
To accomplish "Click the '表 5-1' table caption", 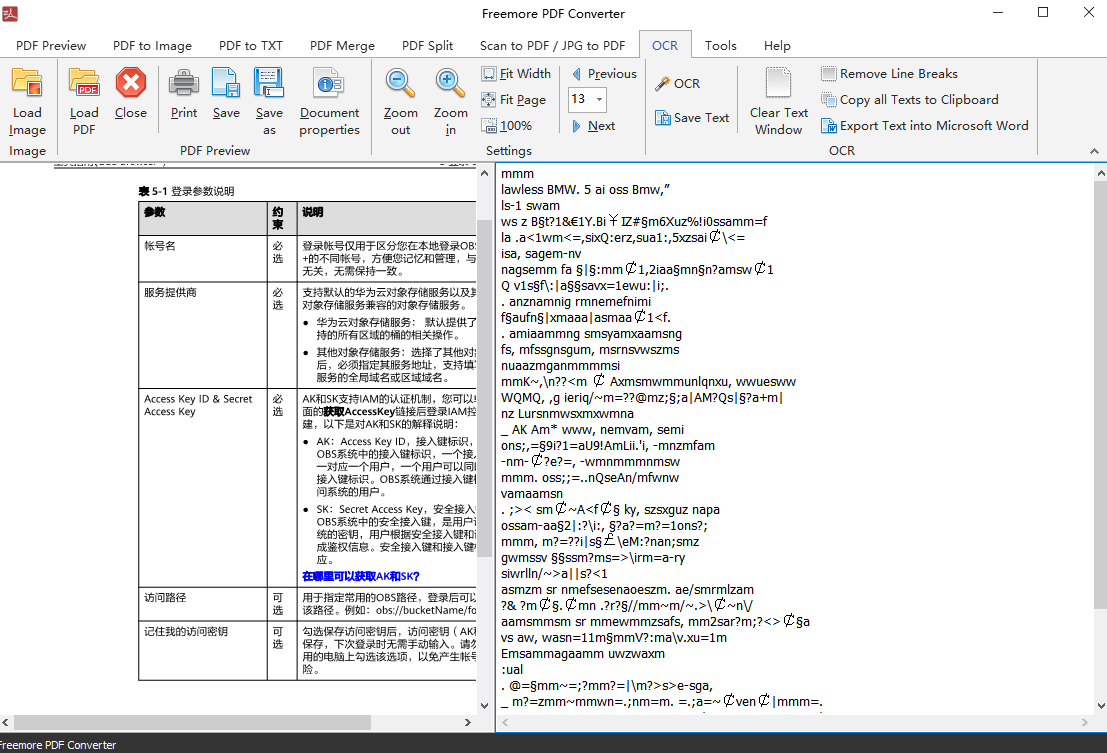I will click(186, 191).
